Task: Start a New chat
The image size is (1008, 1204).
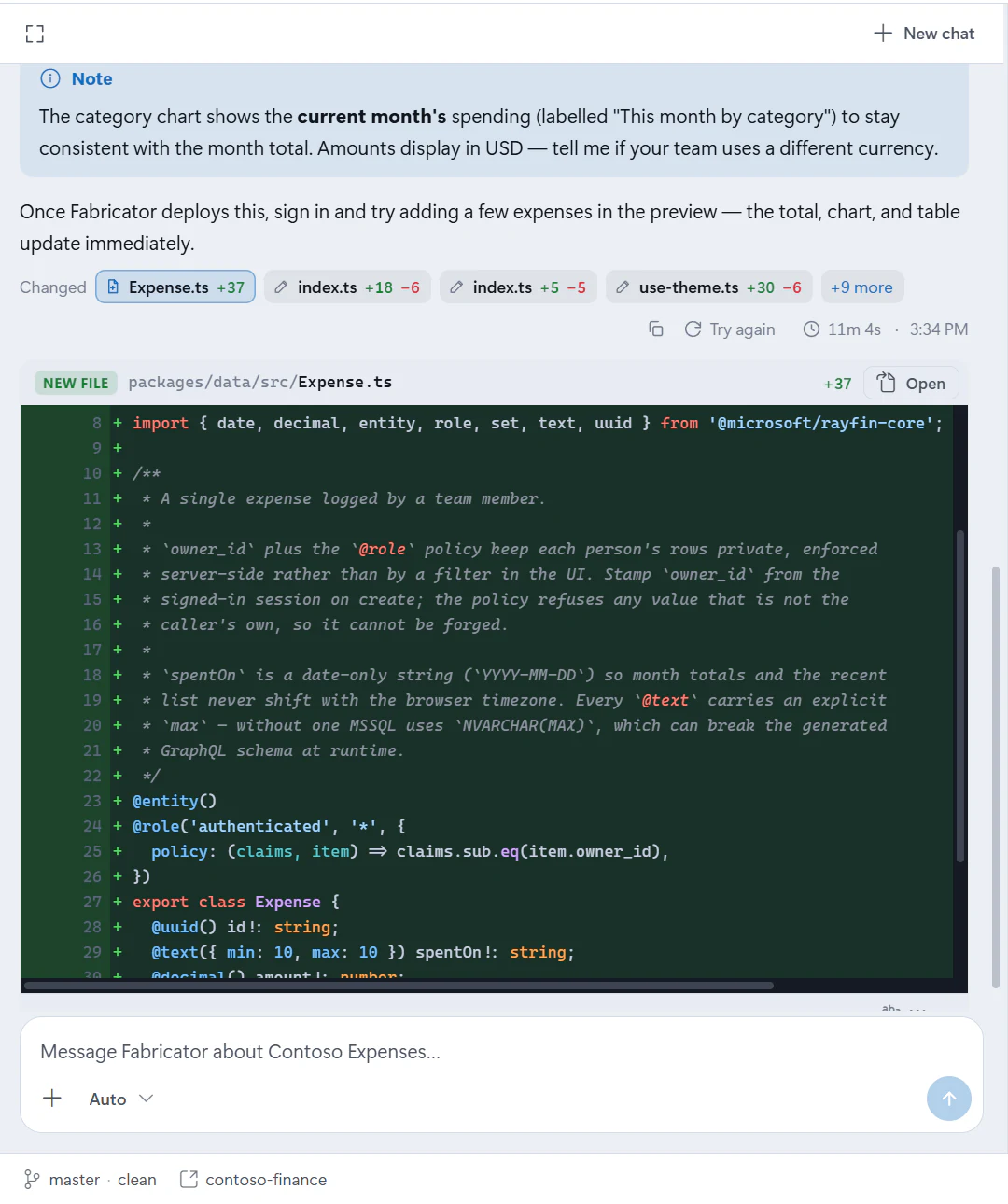Action: pos(924,34)
